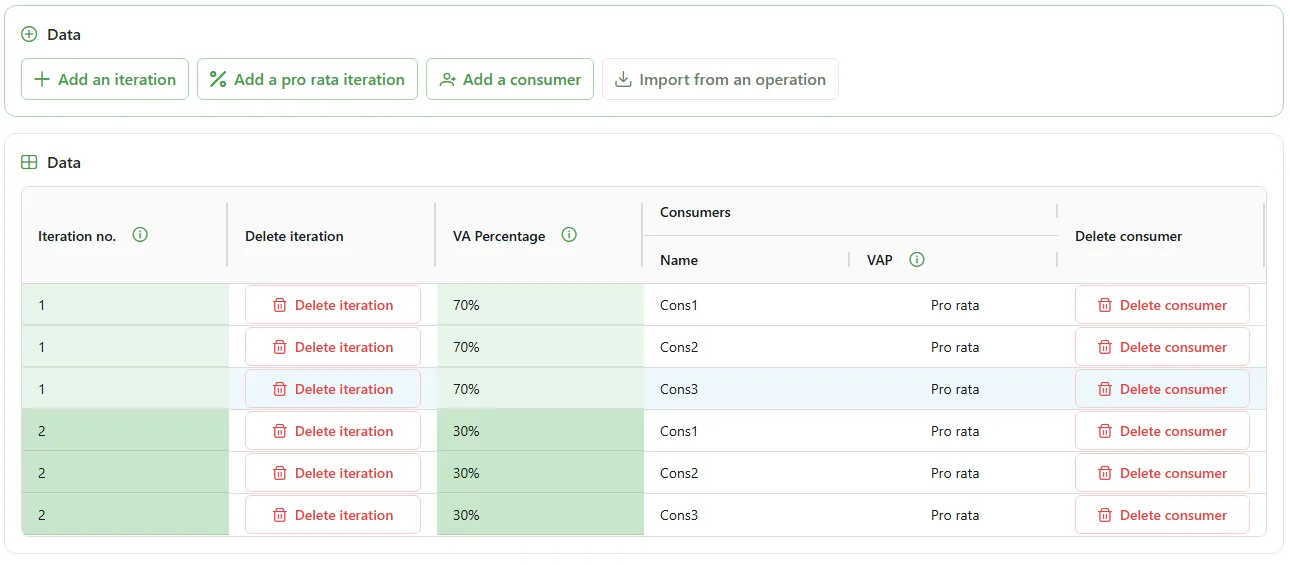Delete iteration 1 in the Cons1 row
Screen dimensions: 1290x565
(333, 305)
